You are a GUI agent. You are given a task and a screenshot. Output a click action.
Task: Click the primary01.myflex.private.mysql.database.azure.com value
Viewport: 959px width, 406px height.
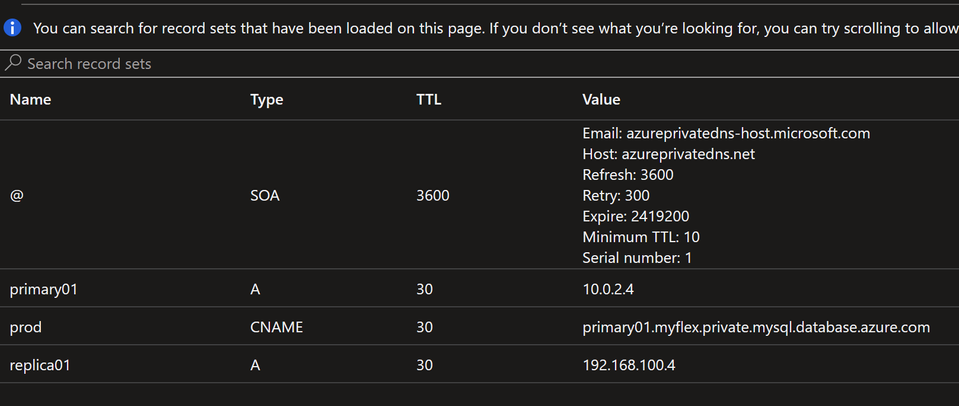click(756, 327)
